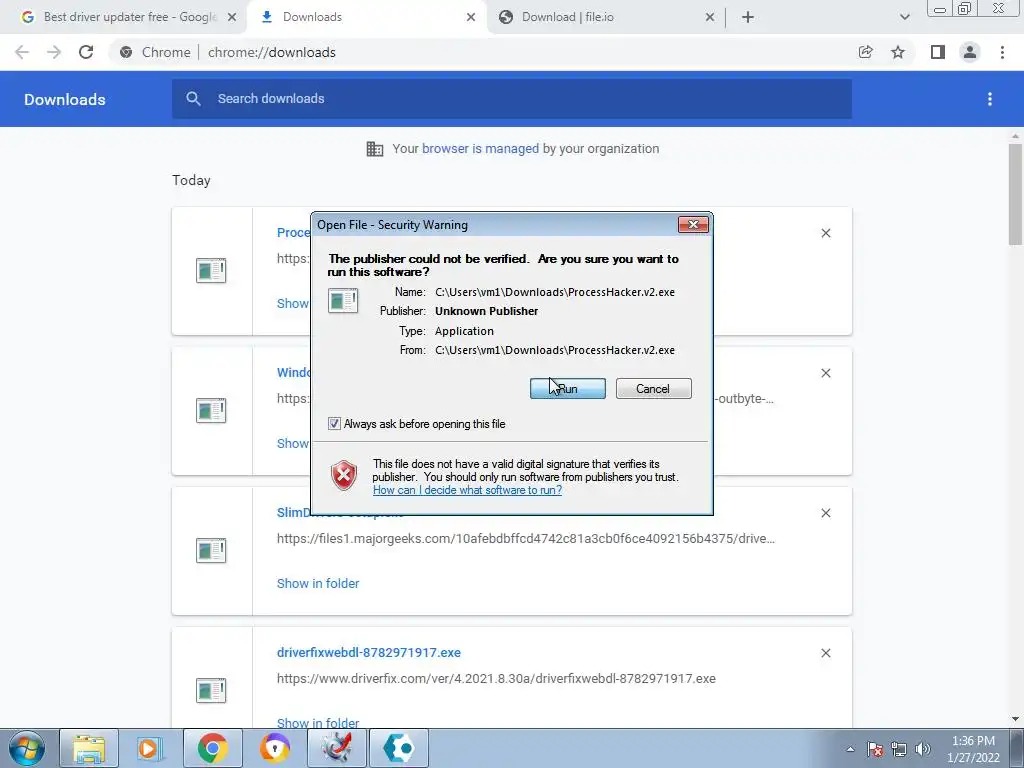Click the driverfixwebdl file icon

pyautogui.click(x=211, y=690)
